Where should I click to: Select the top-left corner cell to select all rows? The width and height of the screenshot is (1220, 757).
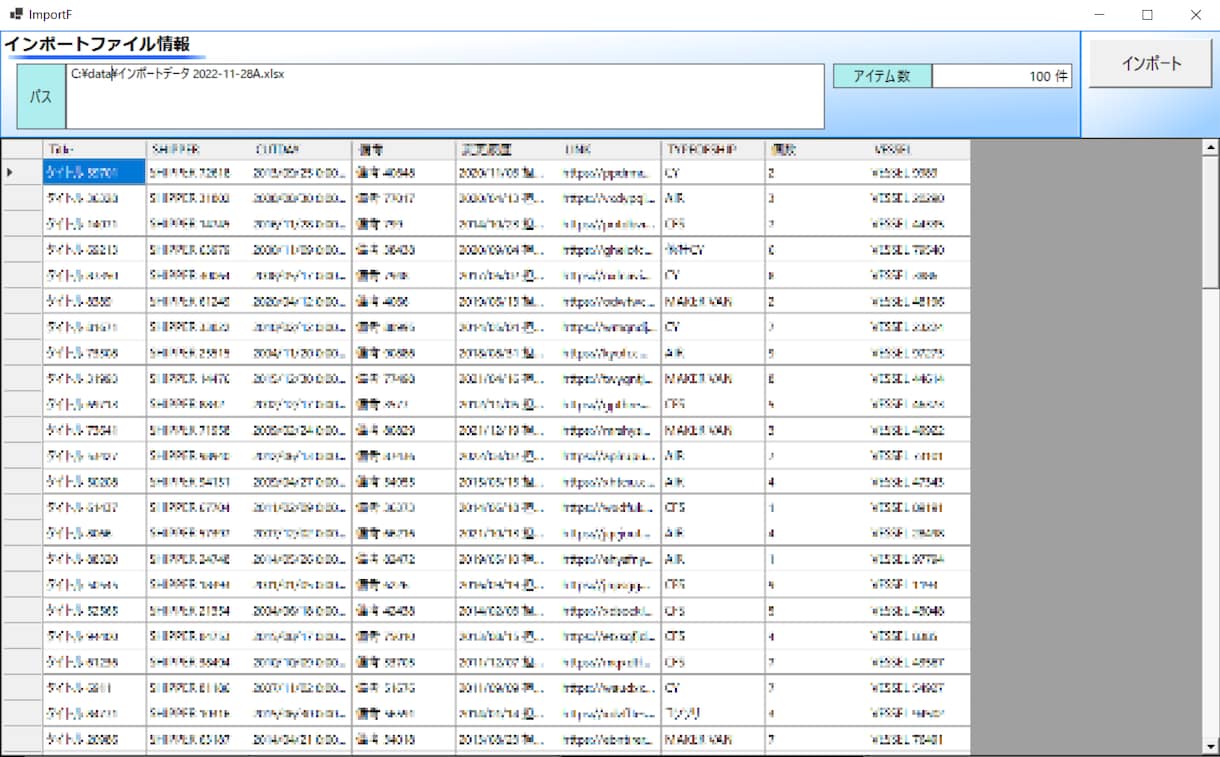tap(22, 149)
